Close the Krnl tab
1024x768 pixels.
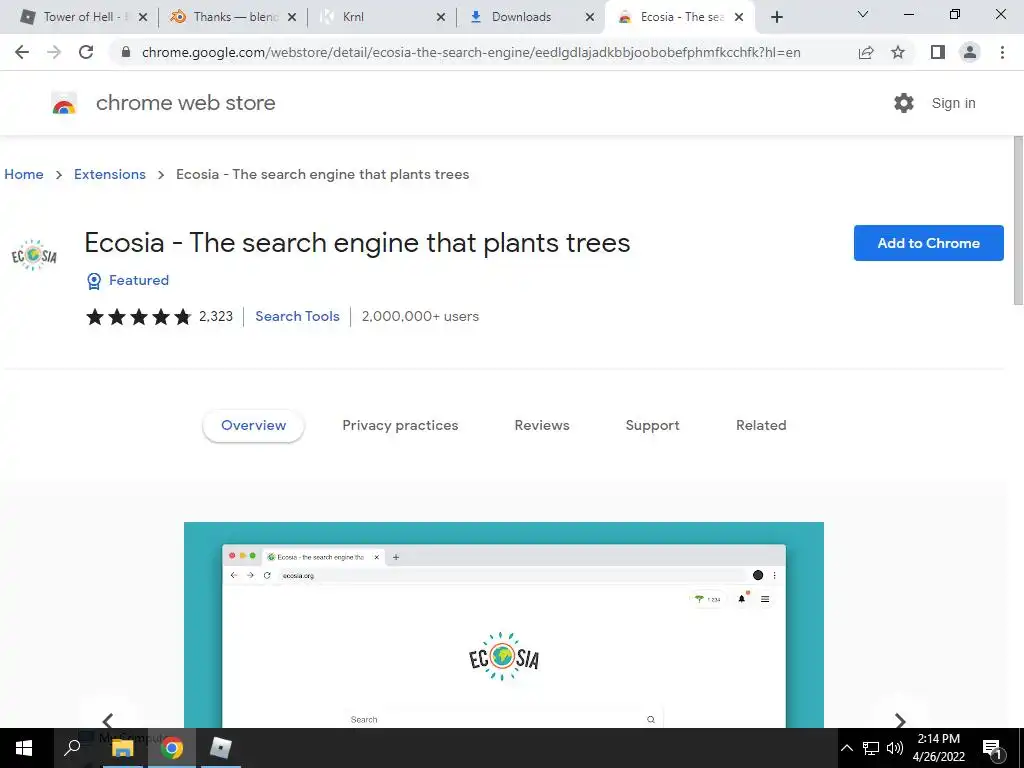(441, 17)
